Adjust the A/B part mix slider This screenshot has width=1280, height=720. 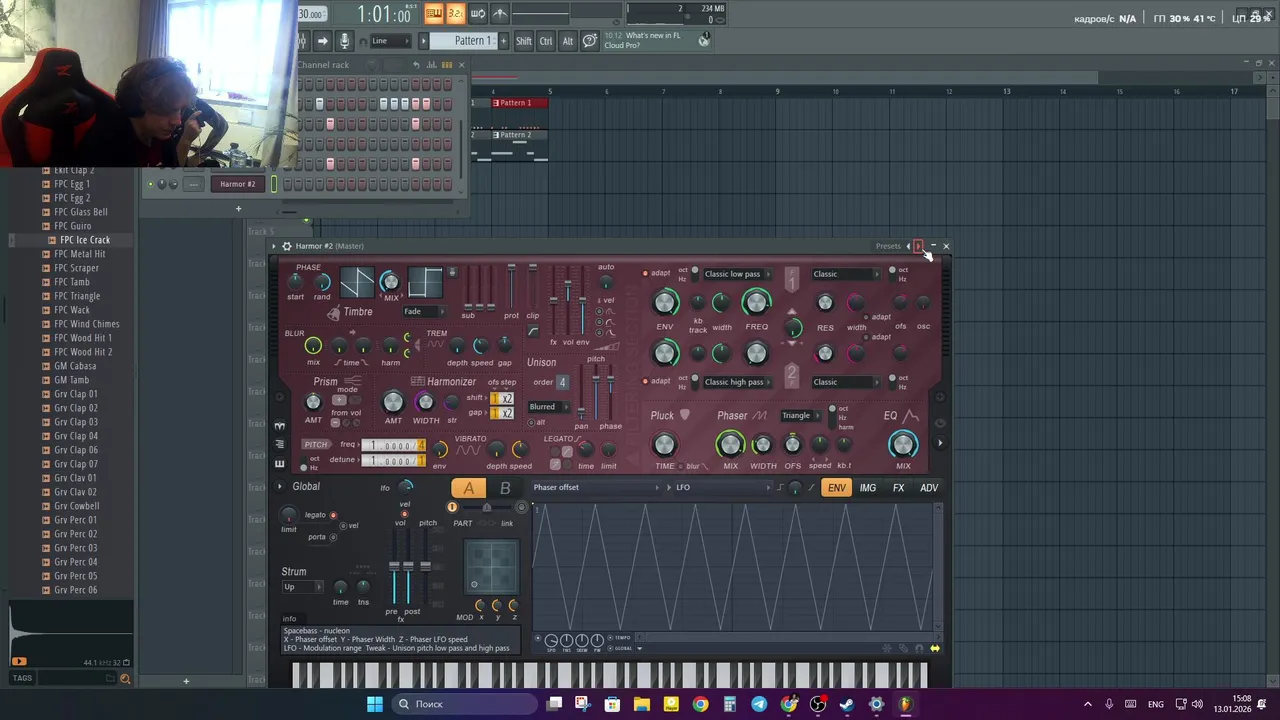click(487, 508)
